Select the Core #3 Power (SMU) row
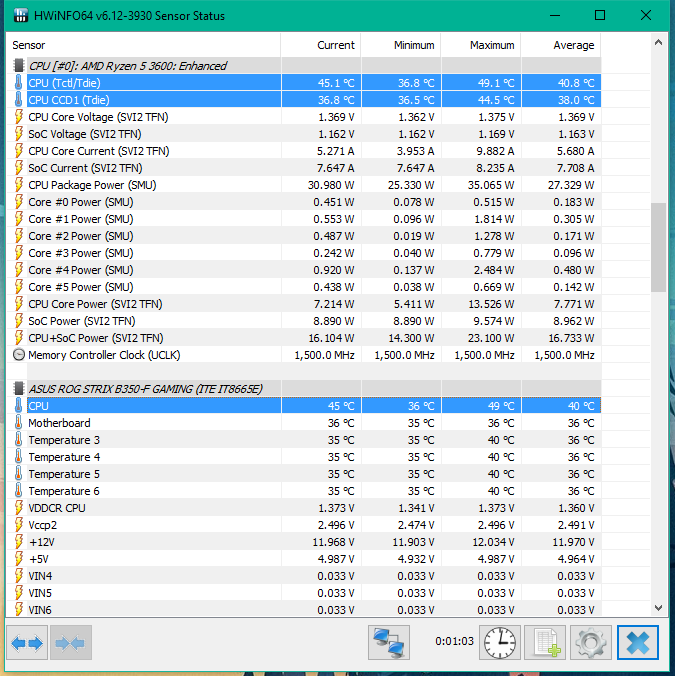The height and width of the screenshot is (676, 675). click(304, 253)
